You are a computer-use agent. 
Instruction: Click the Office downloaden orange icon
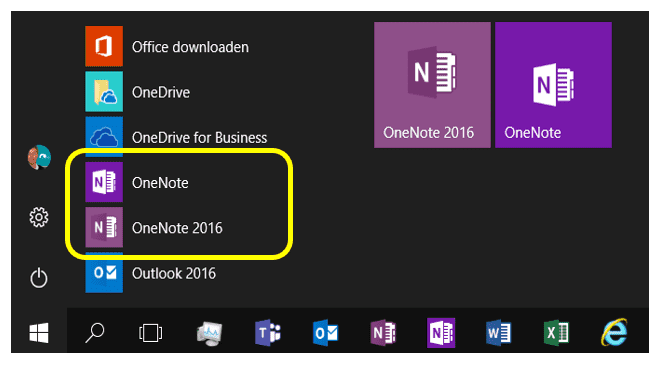(104, 46)
